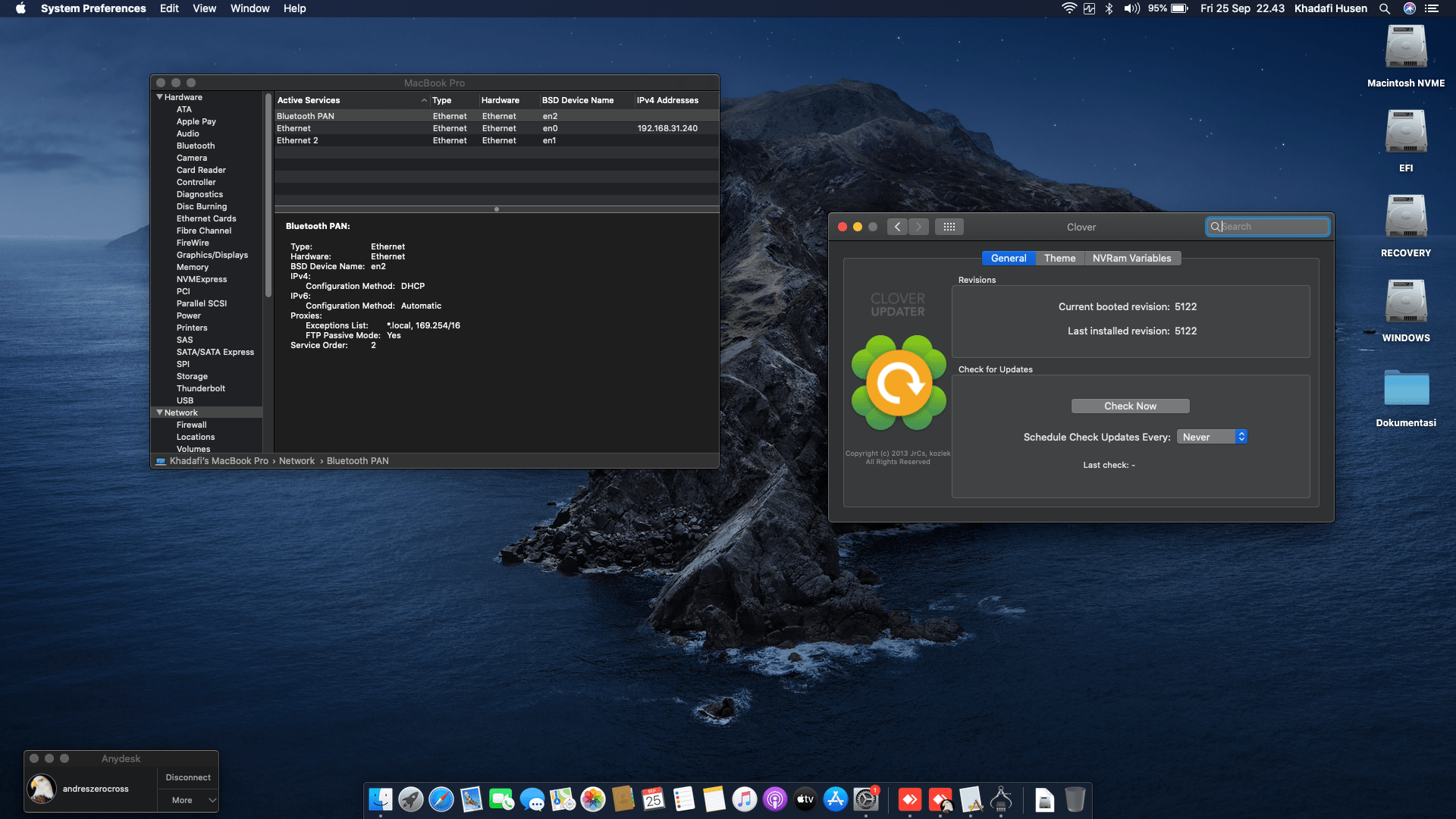Open Messages from the Dock
1456x819 pixels.
click(532, 799)
